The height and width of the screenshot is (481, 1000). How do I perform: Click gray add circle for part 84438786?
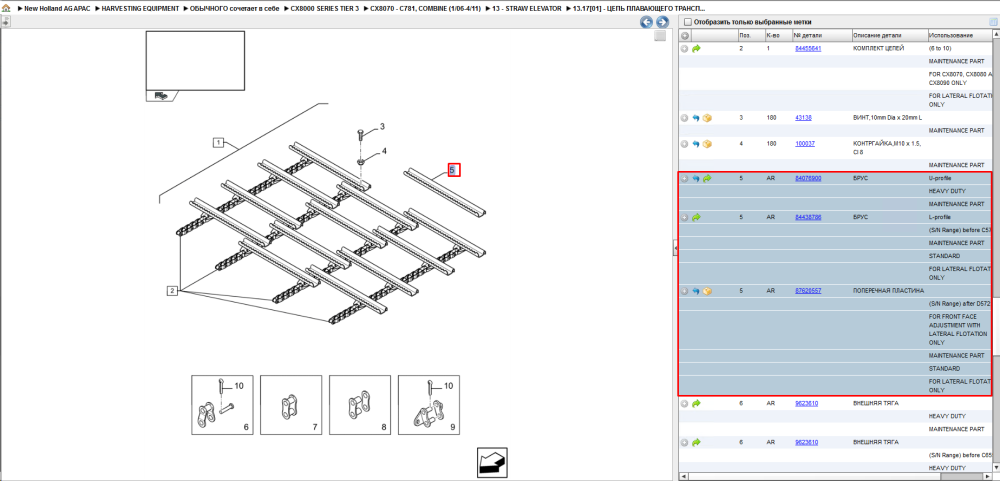point(684,218)
